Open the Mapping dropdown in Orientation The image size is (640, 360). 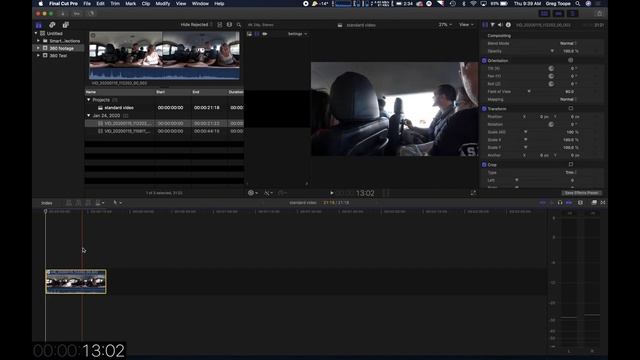568,99
